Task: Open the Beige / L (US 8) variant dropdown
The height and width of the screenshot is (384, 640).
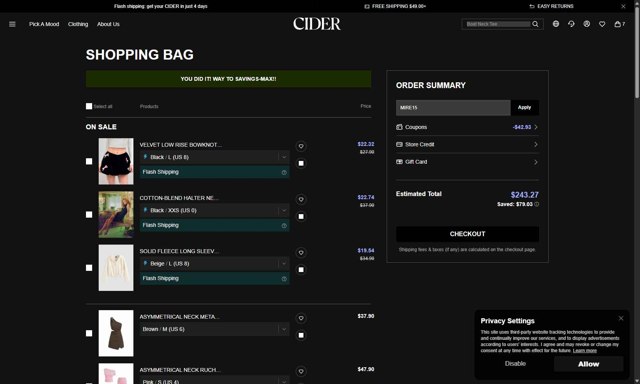Action: click(215, 264)
